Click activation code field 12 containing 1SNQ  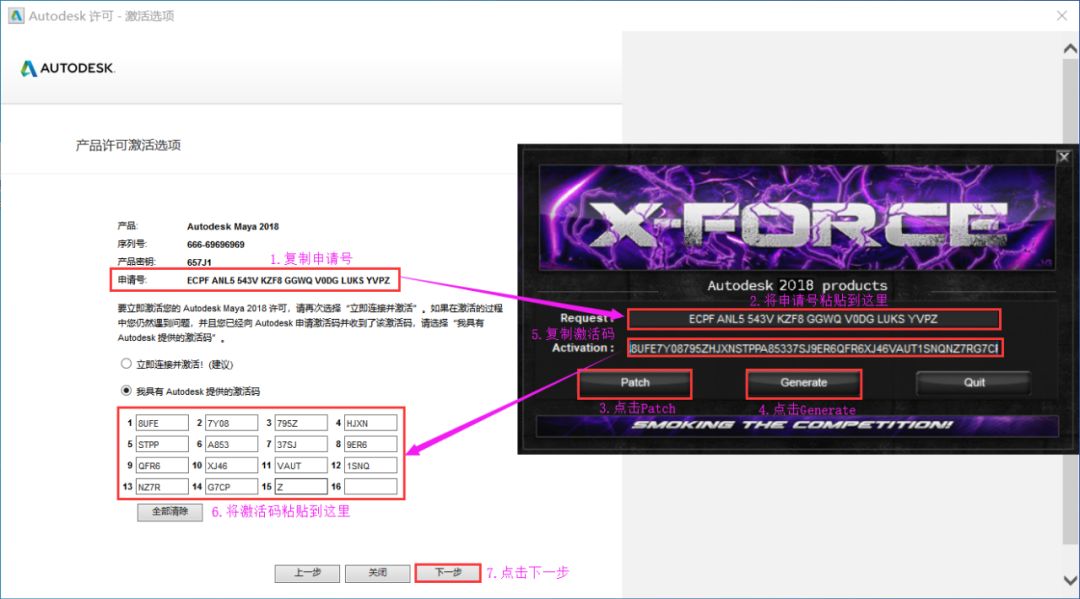coord(371,465)
